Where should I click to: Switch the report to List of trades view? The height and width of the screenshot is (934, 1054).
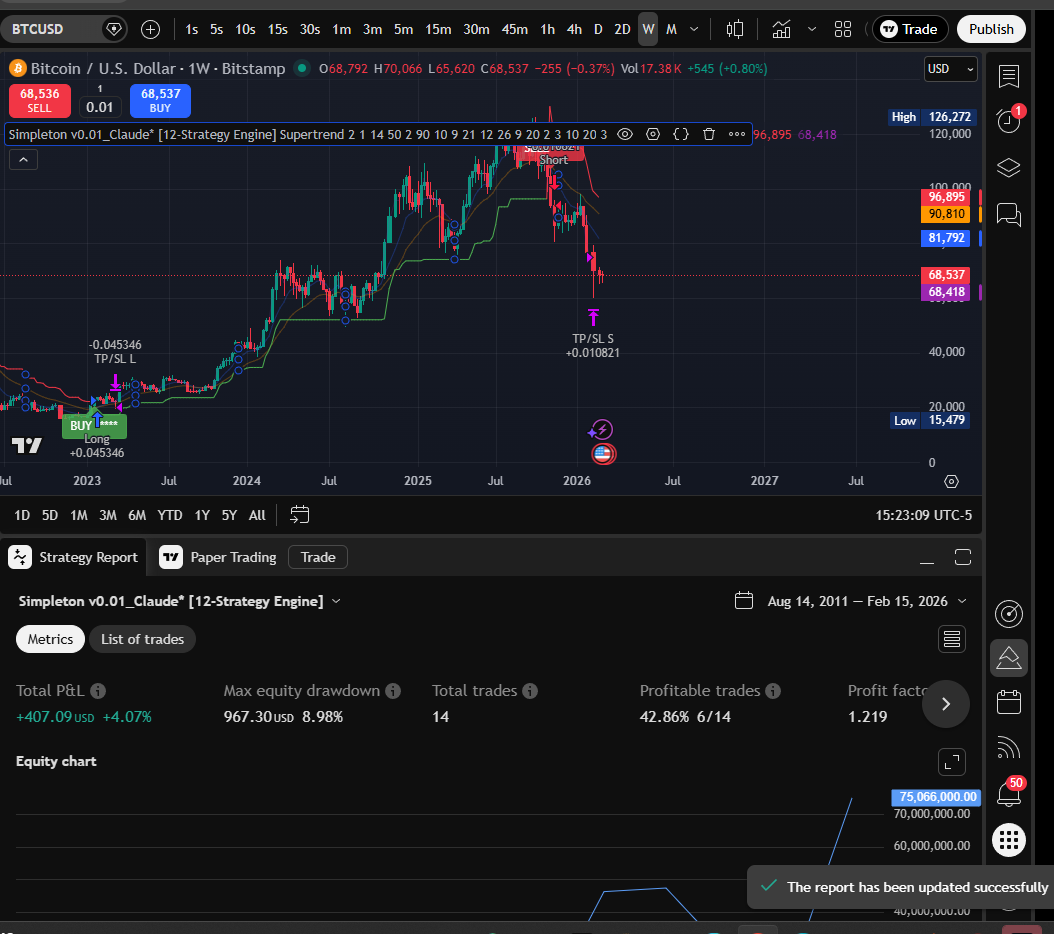[x=142, y=639]
